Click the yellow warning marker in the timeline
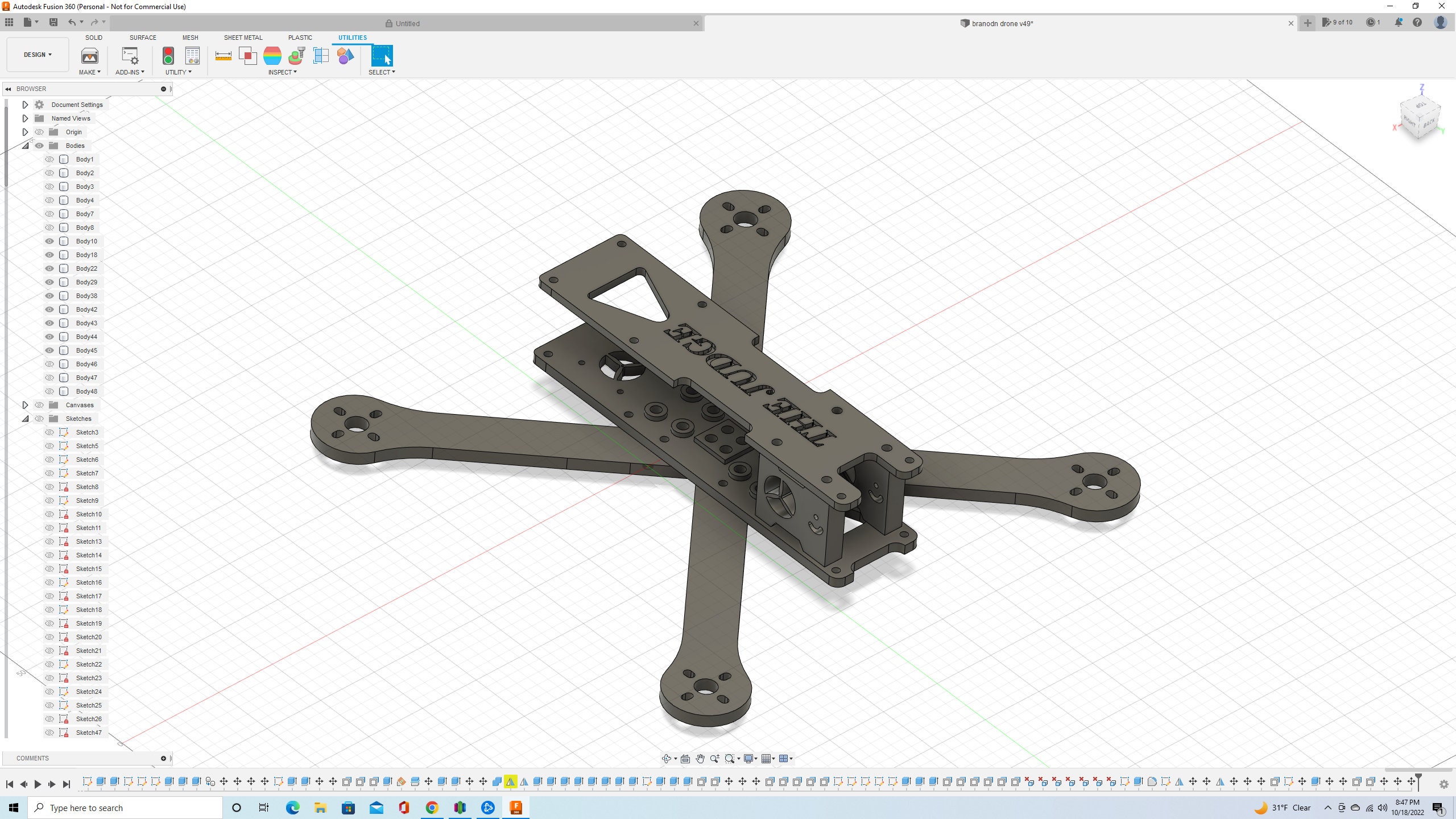This screenshot has height=819, width=1456. pos(511,782)
